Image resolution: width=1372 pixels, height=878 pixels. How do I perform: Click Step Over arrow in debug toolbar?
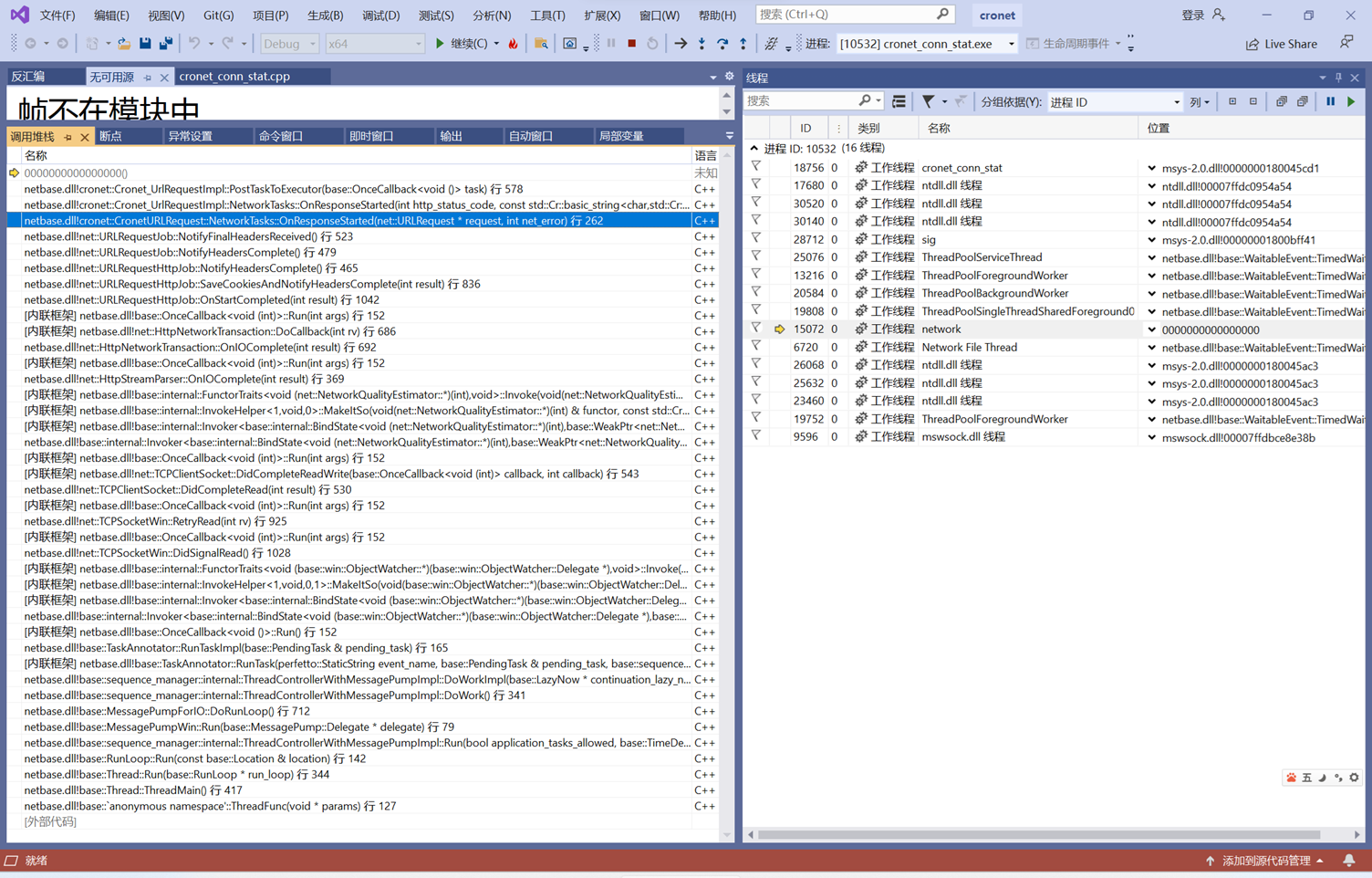[722, 44]
